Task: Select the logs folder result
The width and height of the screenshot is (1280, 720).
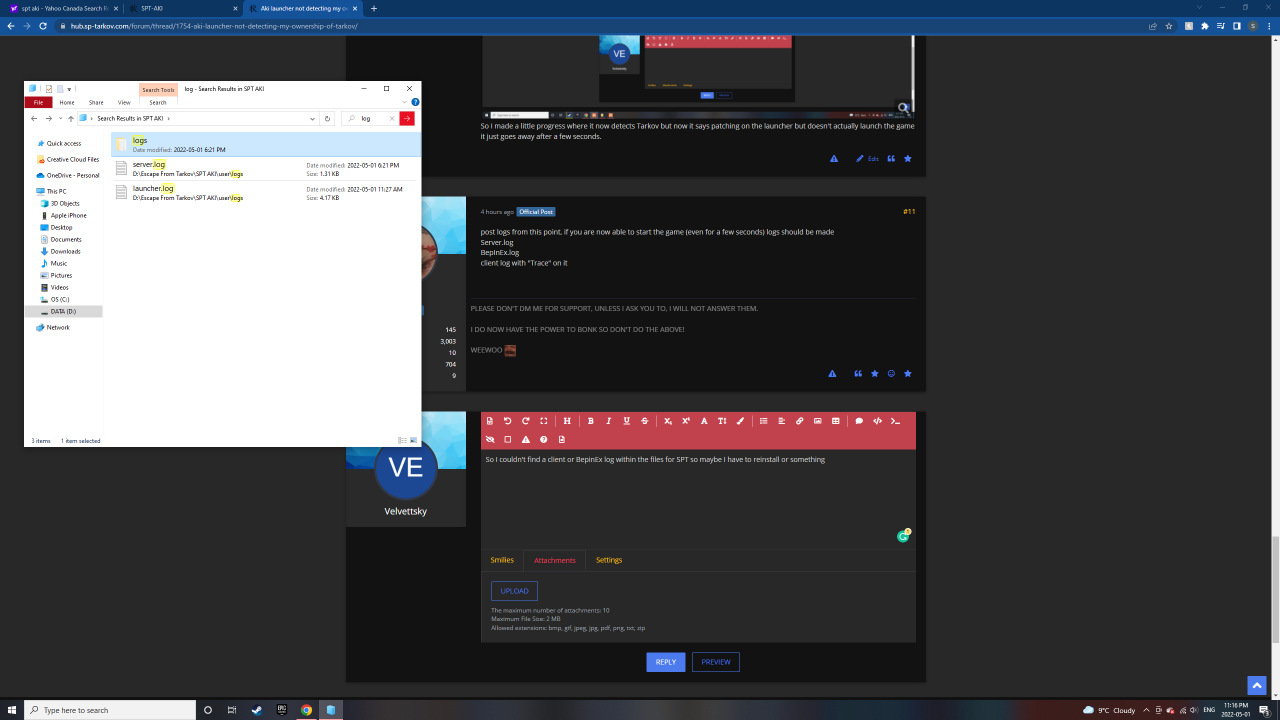Action: coord(266,144)
